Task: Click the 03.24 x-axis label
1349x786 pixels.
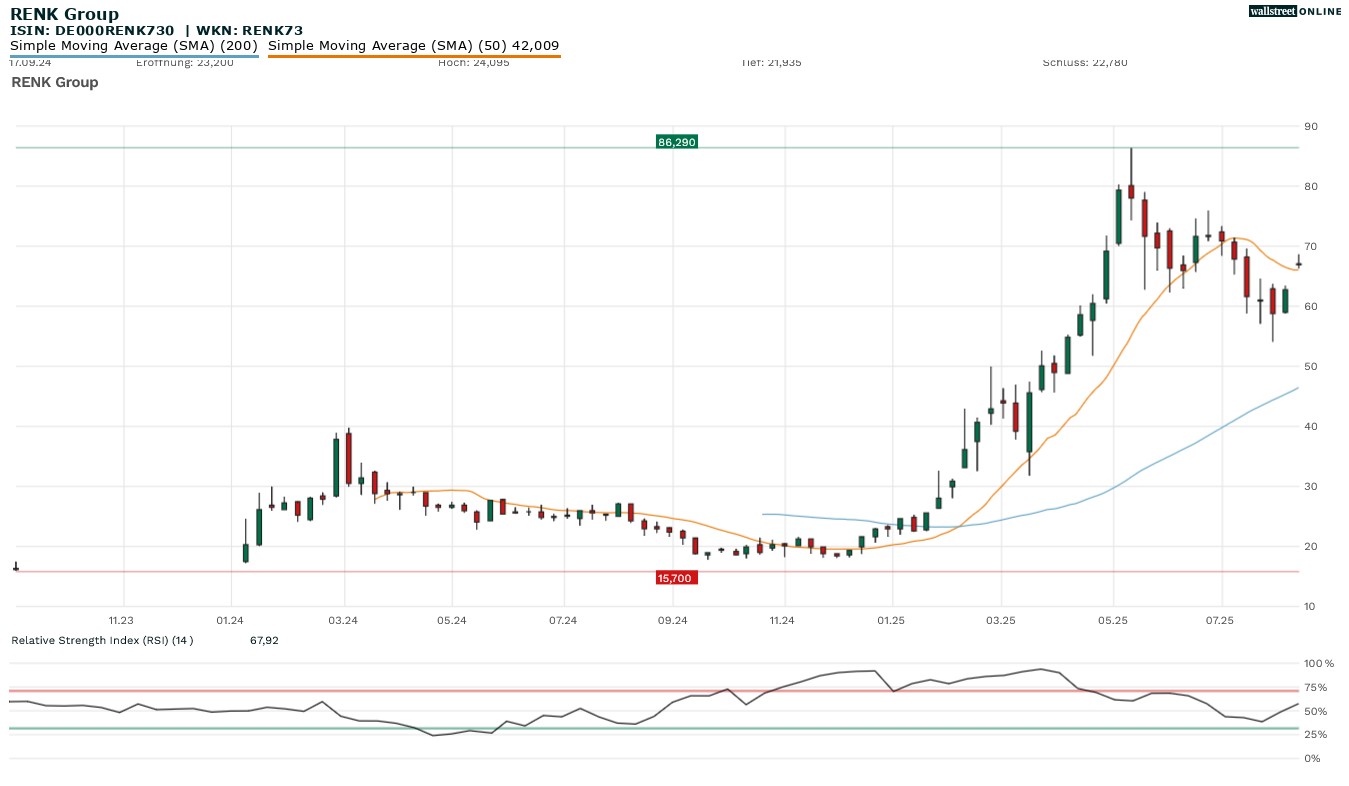Action: [343, 621]
